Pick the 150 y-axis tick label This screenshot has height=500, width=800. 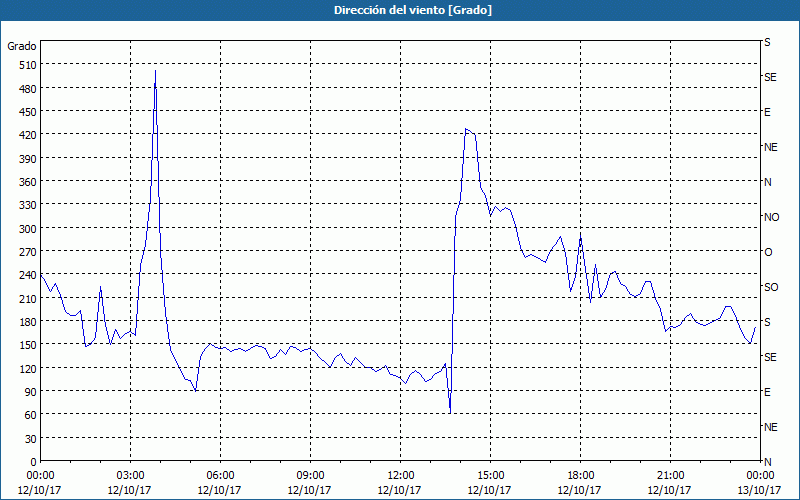click(x=28, y=345)
